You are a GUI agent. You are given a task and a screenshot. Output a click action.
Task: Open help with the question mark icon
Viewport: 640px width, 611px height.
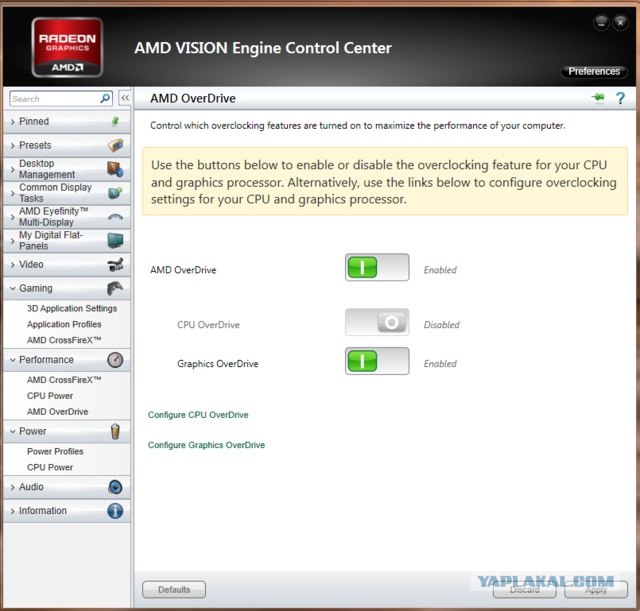[620, 98]
